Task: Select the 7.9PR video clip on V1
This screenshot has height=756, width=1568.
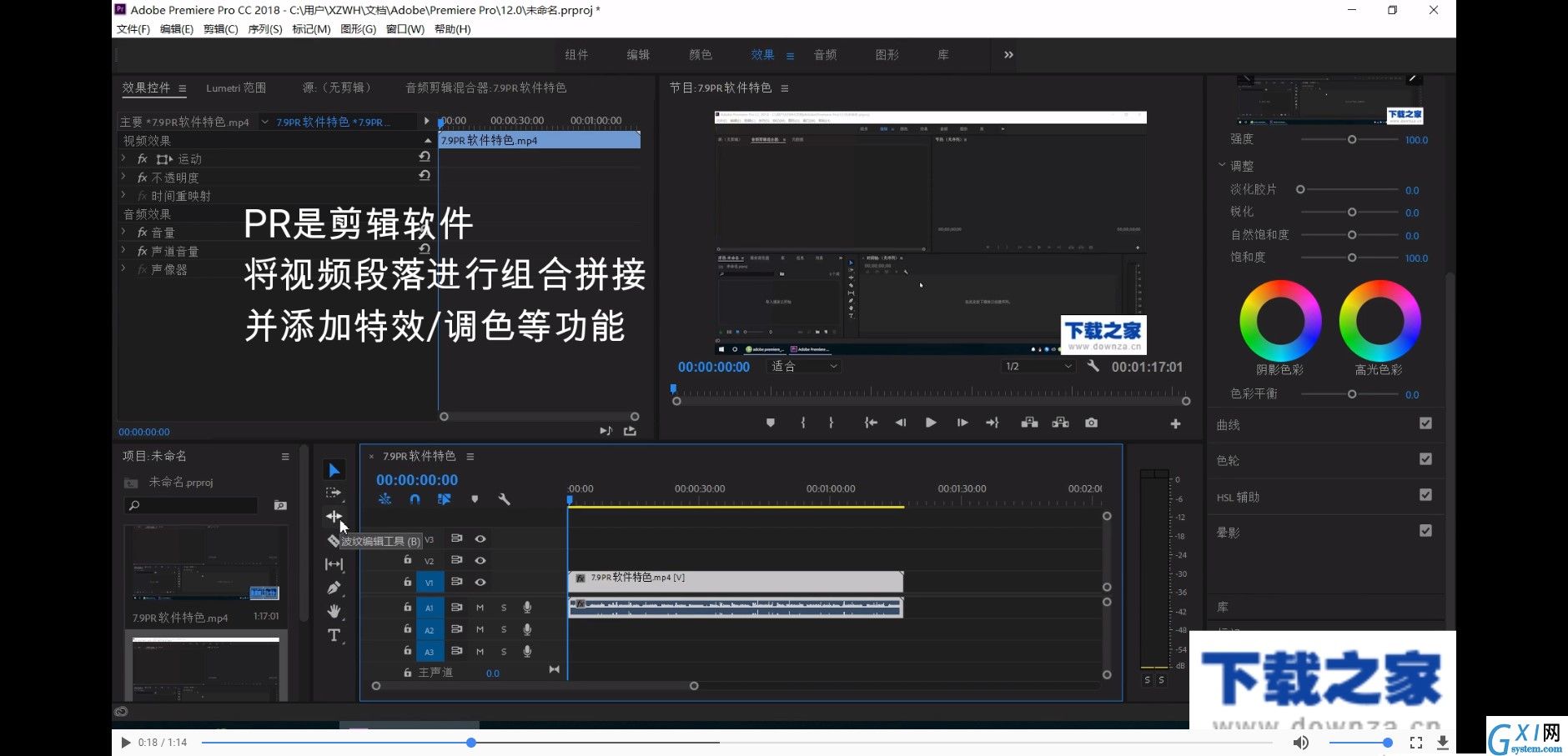Action: point(736,582)
